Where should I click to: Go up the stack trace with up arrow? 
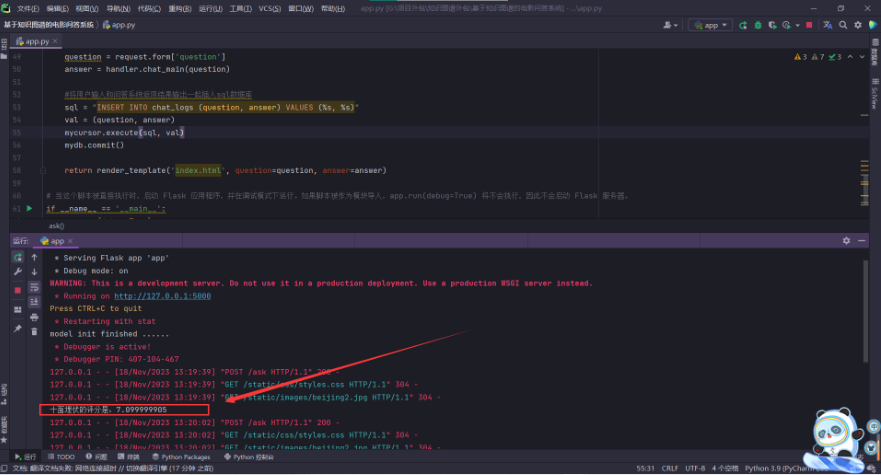[34, 257]
